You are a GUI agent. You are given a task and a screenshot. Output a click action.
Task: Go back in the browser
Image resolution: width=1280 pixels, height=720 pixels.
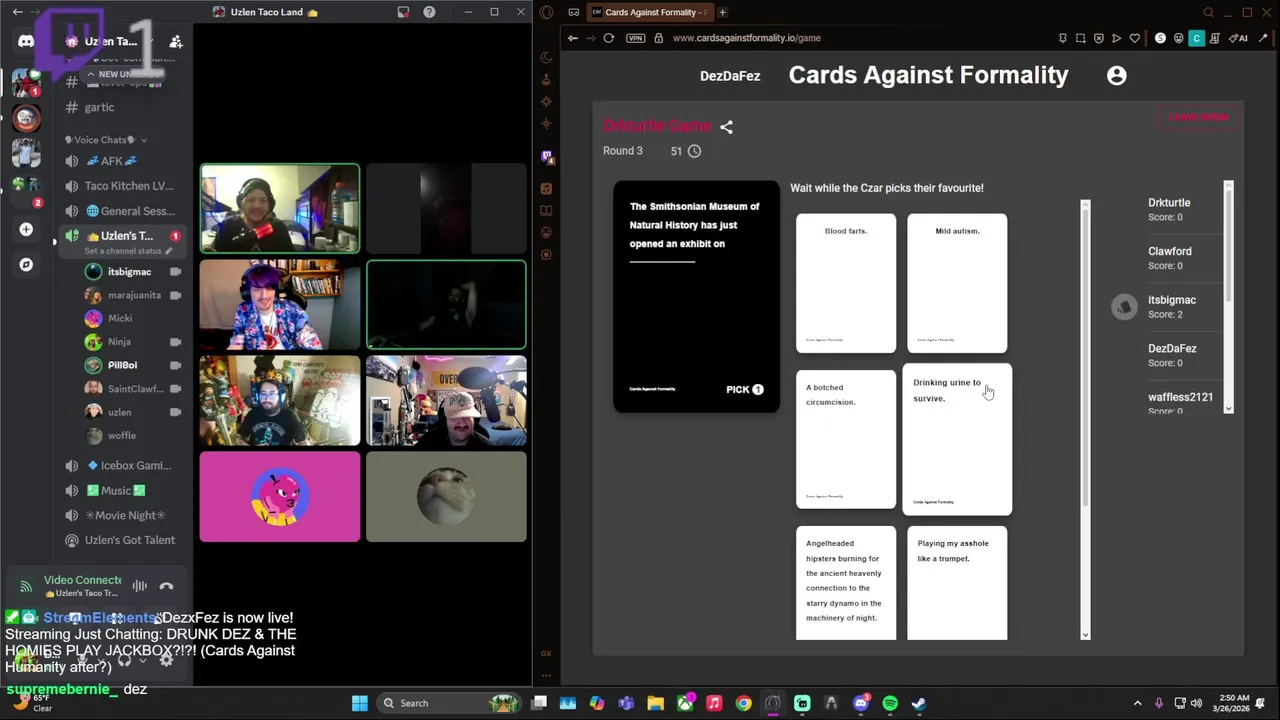572,38
